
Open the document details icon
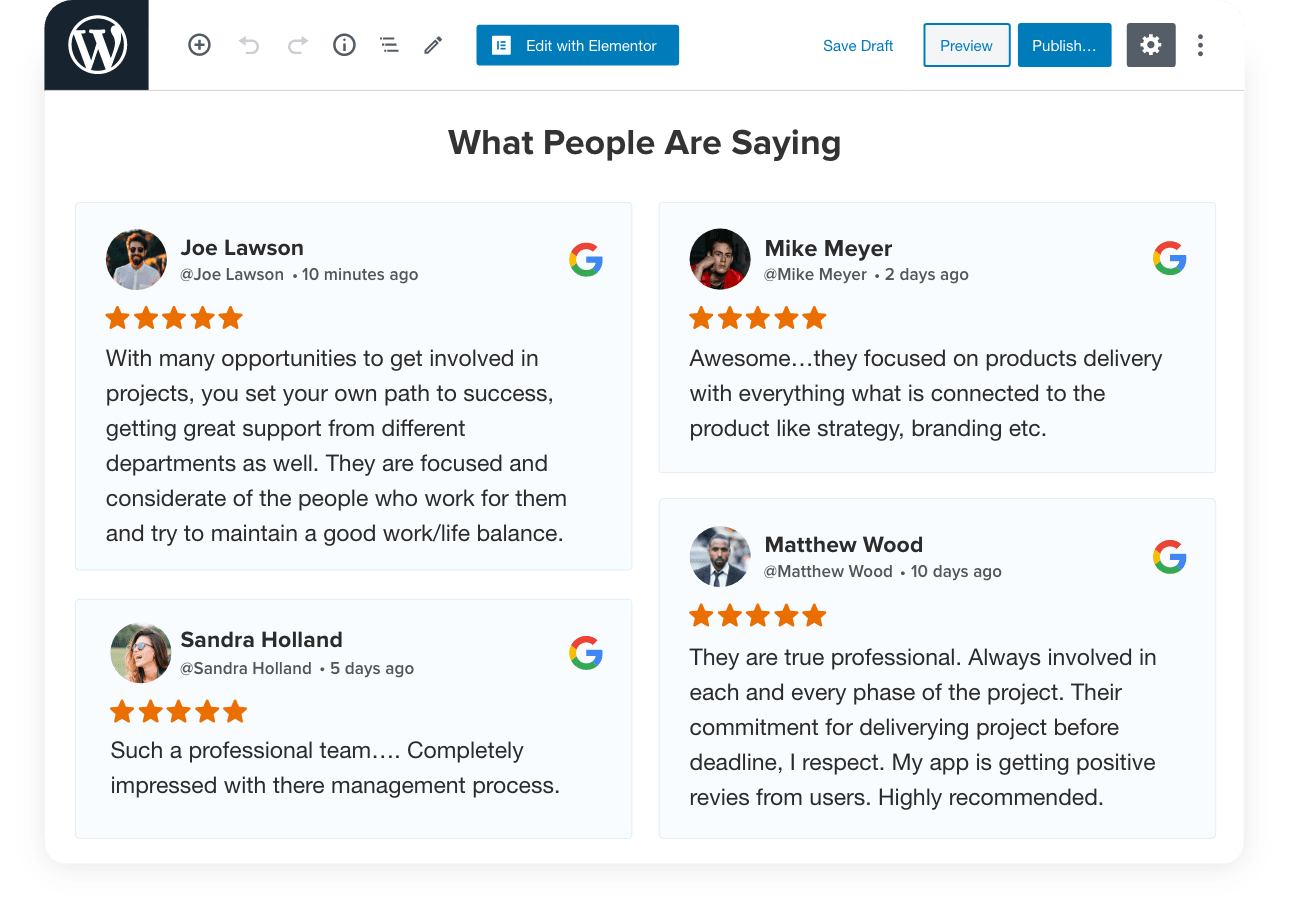point(344,45)
